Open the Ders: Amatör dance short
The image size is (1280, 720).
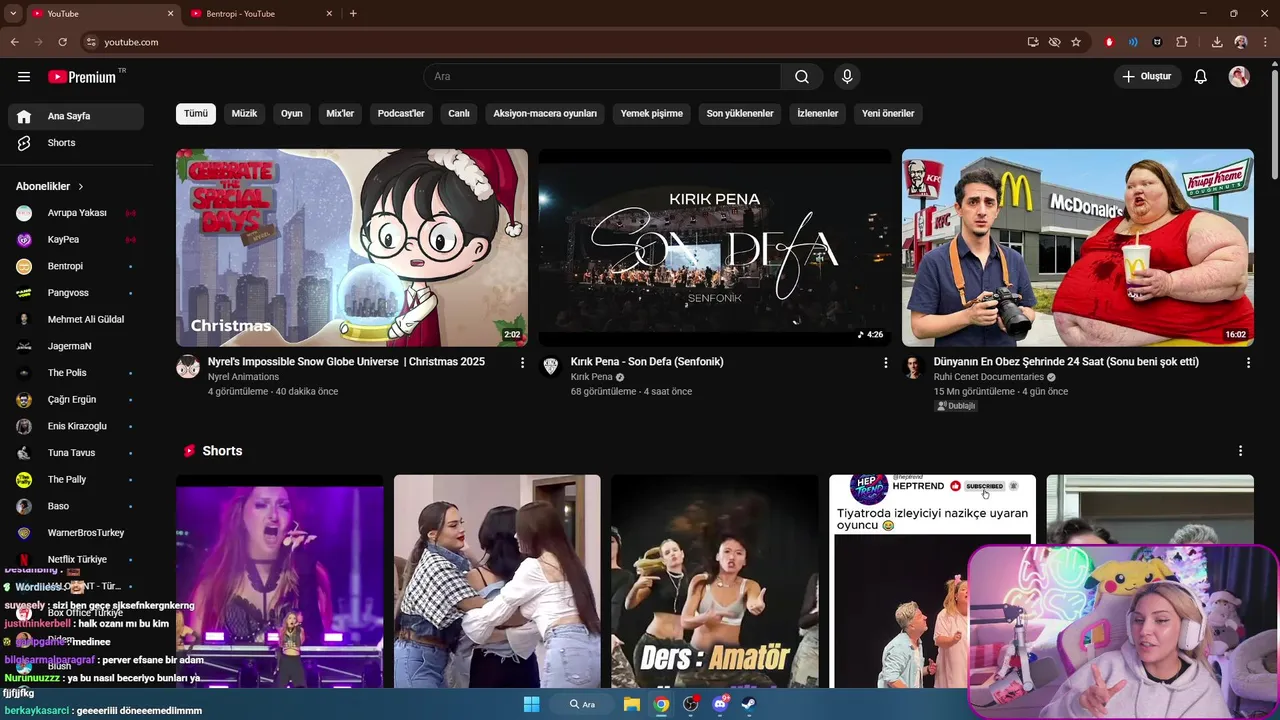click(x=714, y=582)
